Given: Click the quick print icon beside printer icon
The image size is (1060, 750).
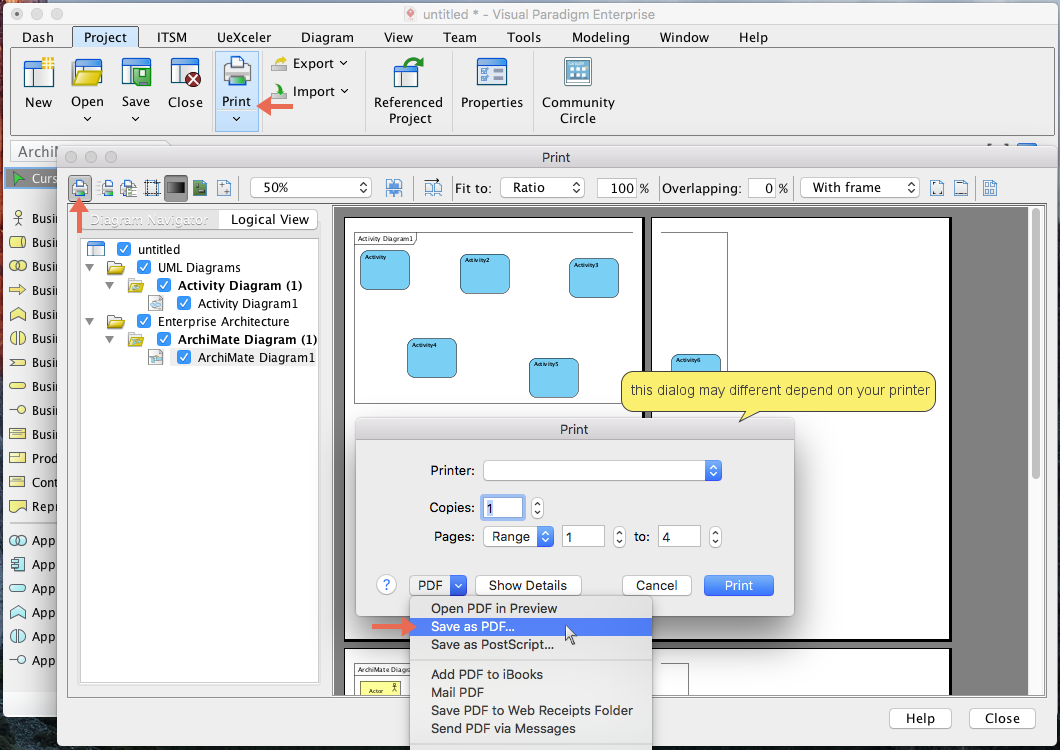Looking at the screenshot, I should (x=105, y=188).
